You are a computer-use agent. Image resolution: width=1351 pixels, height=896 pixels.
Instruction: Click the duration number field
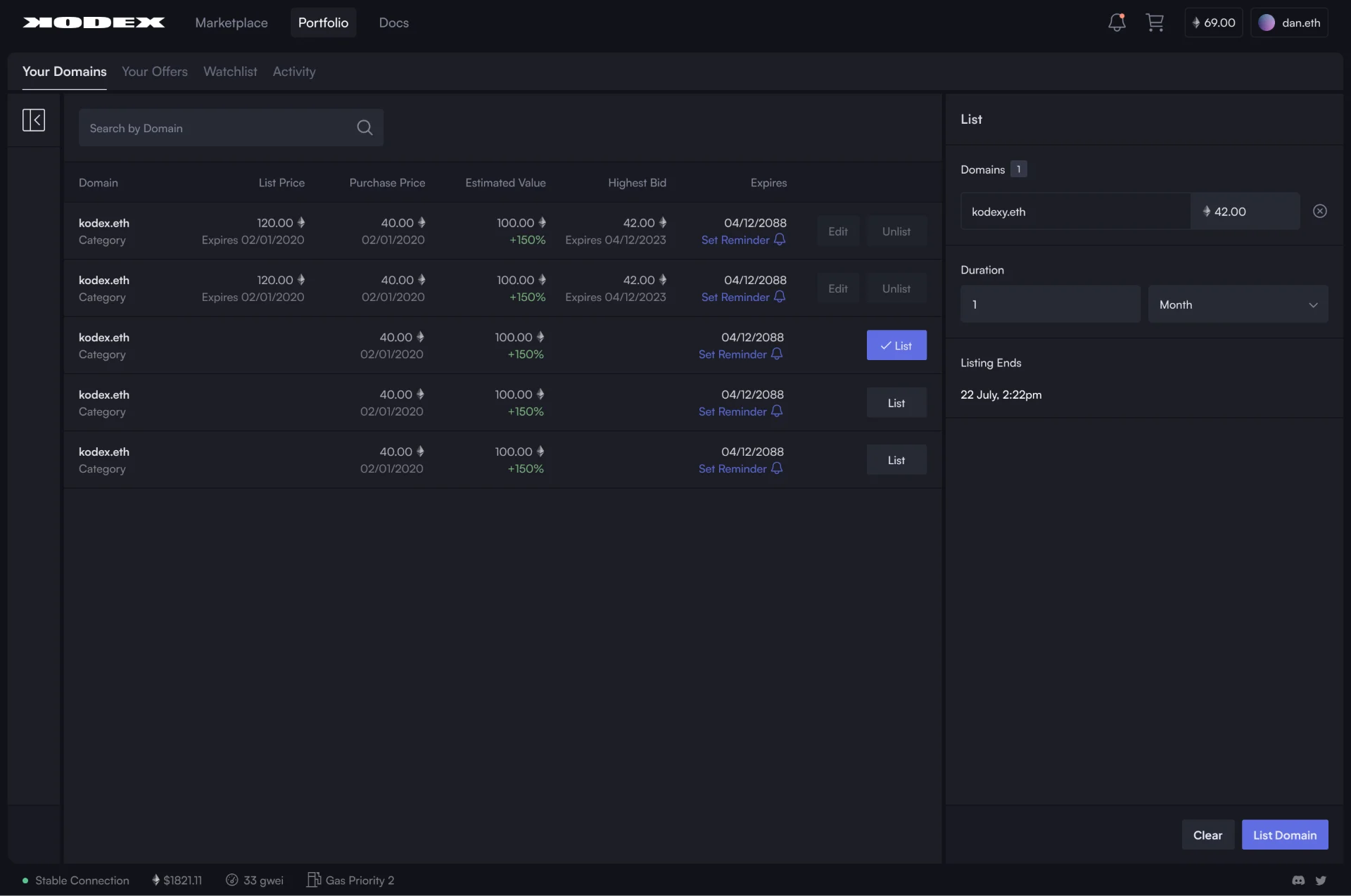click(1050, 305)
